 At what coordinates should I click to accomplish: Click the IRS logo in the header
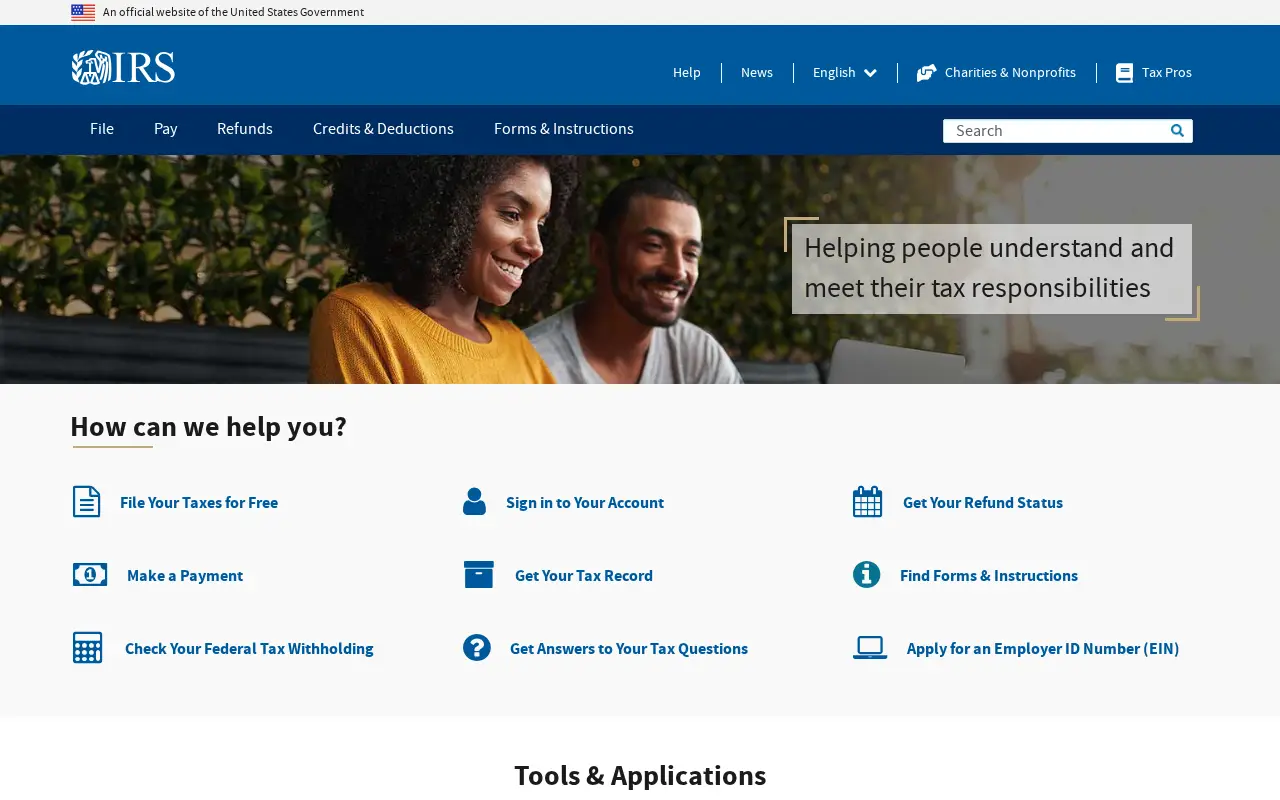coord(123,67)
